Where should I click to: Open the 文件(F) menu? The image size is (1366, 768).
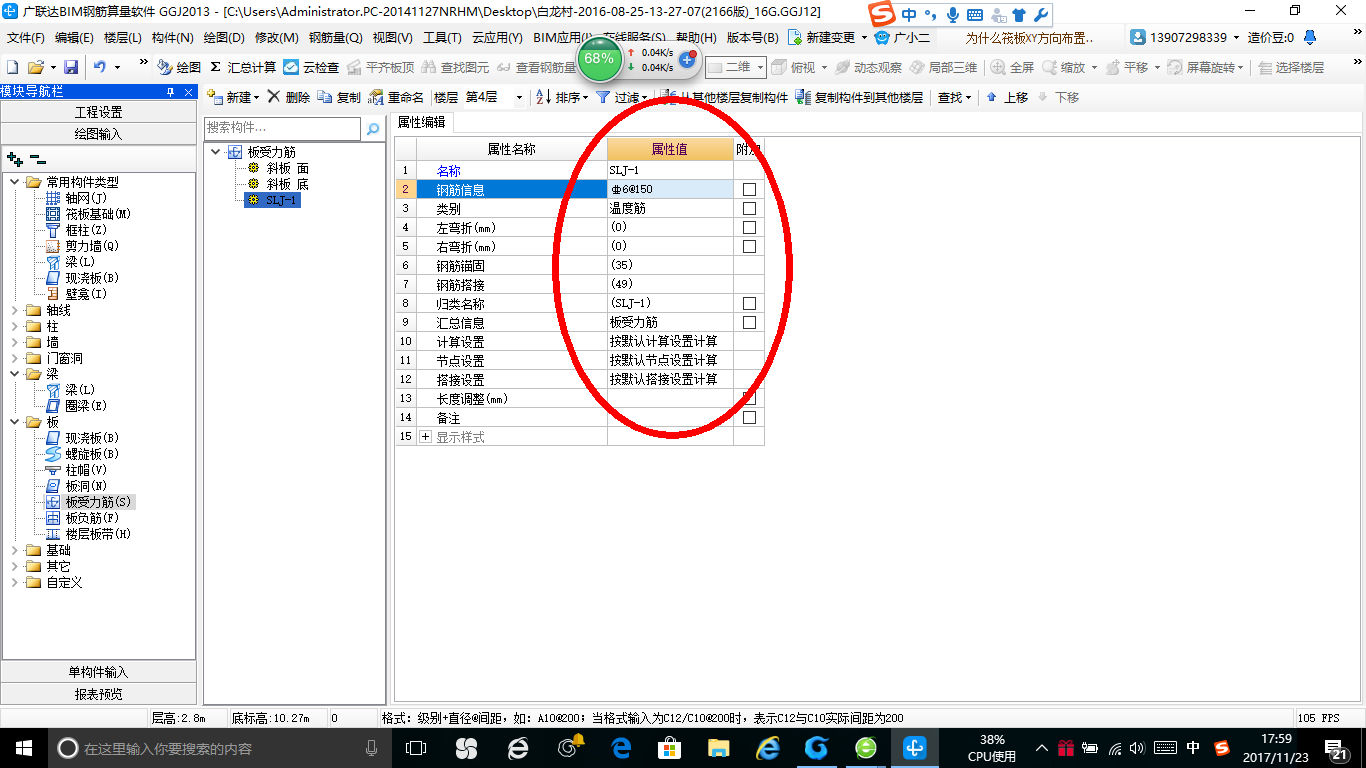26,37
